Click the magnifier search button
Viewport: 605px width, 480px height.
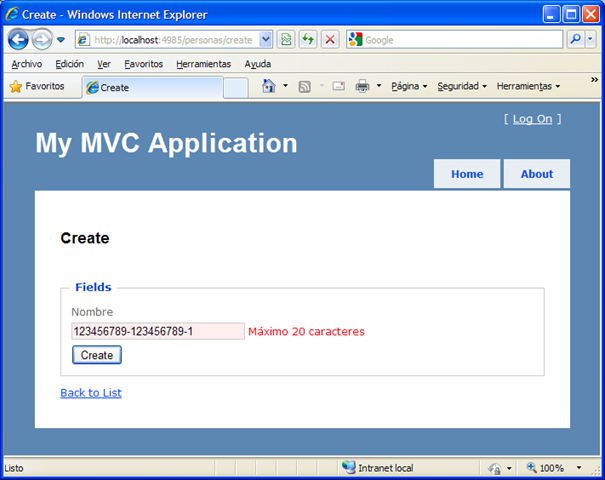(575, 39)
